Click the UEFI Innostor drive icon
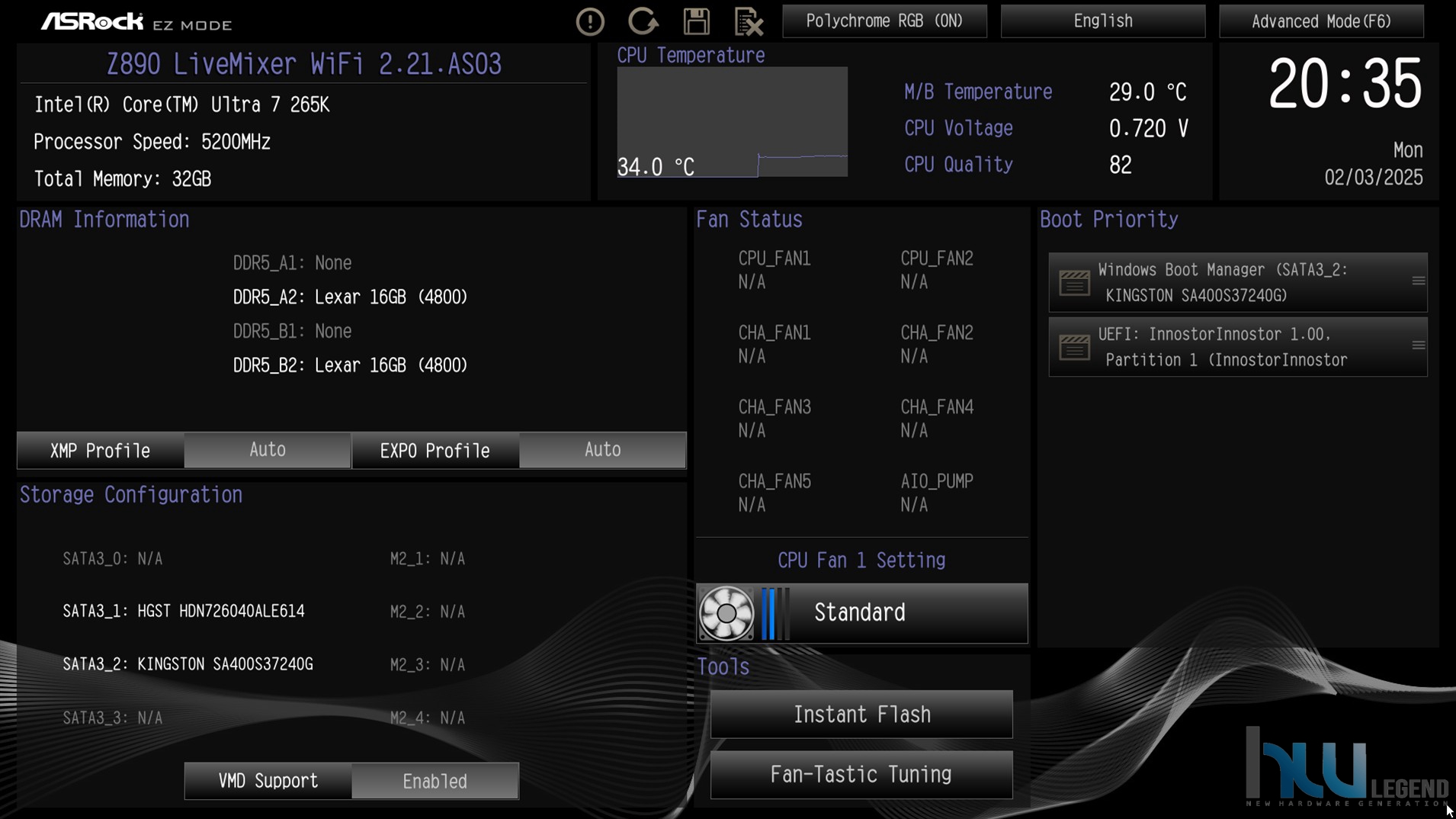Viewport: 1456px width, 819px height. (x=1074, y=348)
